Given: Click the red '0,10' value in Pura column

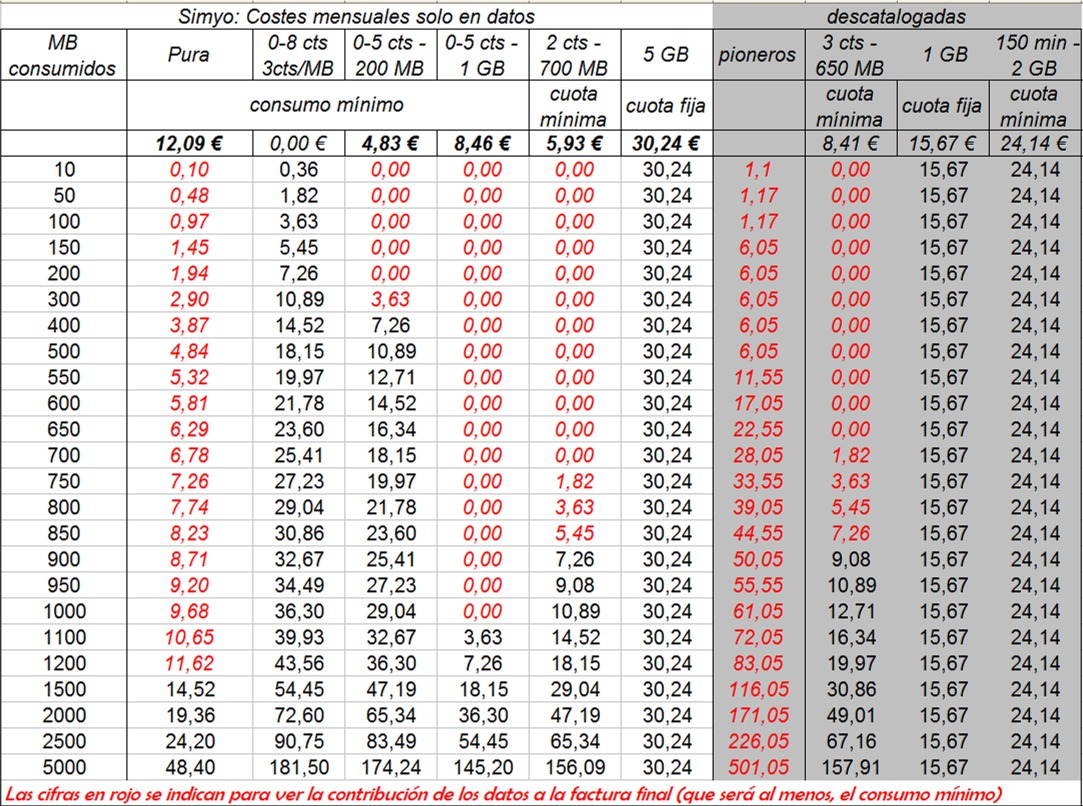Looking at the screenshot, I should coord(189,170).
